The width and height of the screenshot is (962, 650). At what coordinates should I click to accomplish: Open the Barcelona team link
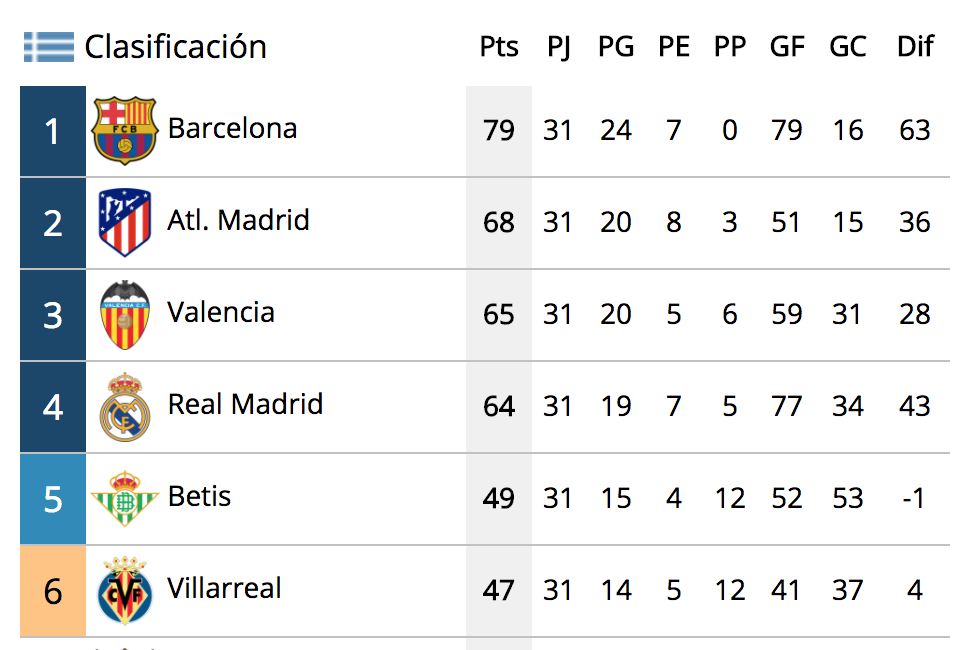233,129
